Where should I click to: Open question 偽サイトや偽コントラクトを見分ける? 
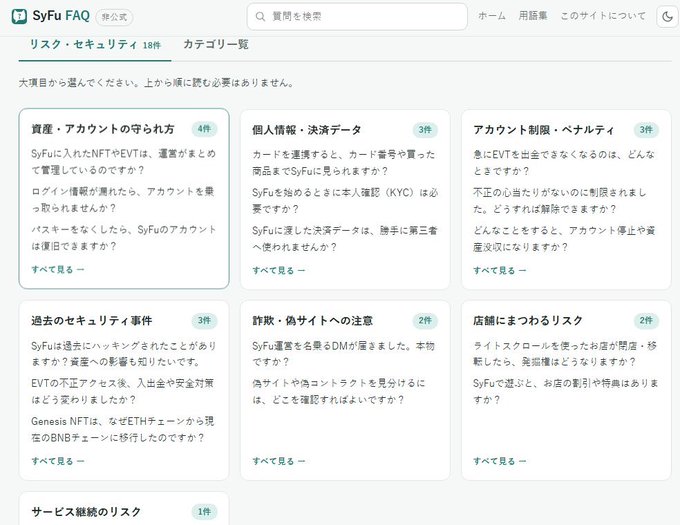(x=339, y=391)
